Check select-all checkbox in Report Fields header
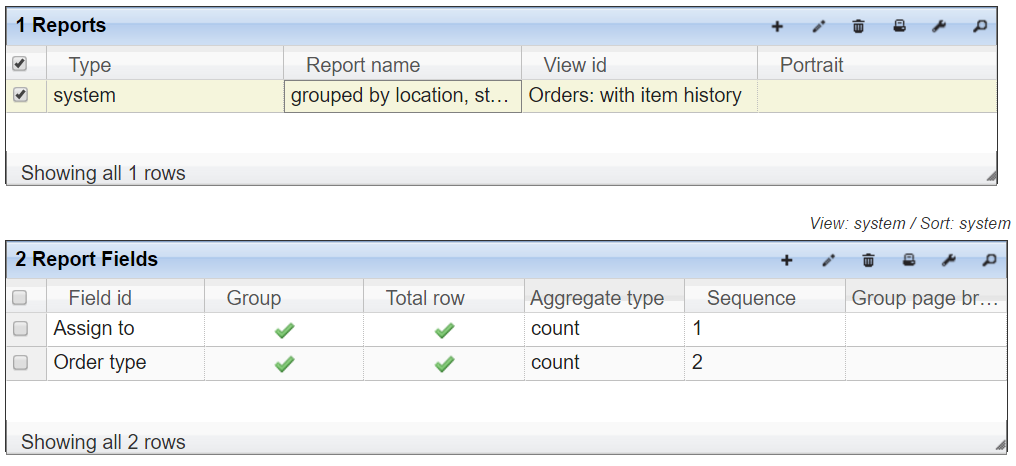The image size is (1016, 466). click(20, 297)
